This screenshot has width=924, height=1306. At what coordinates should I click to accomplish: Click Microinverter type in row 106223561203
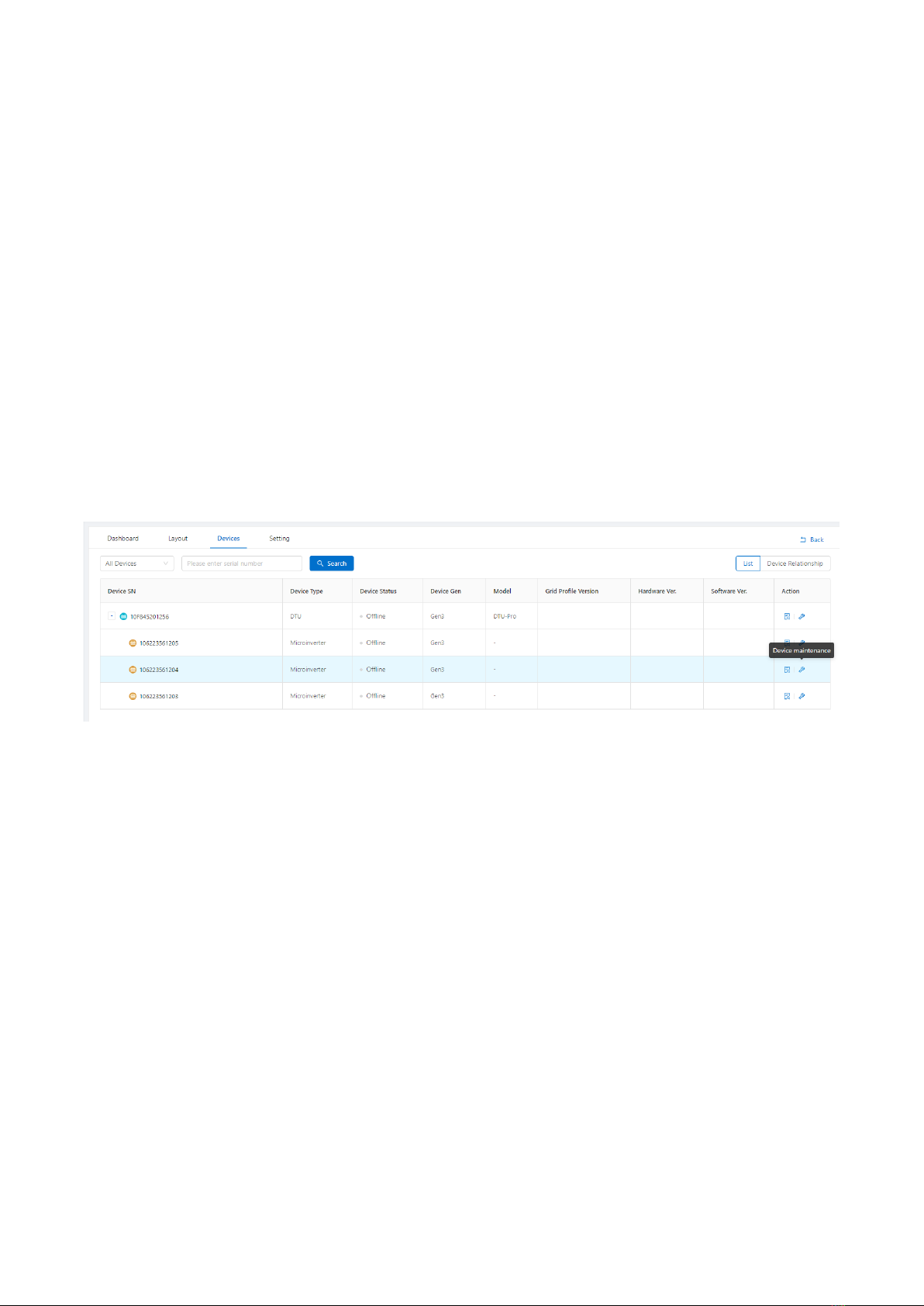coord(308,696)
